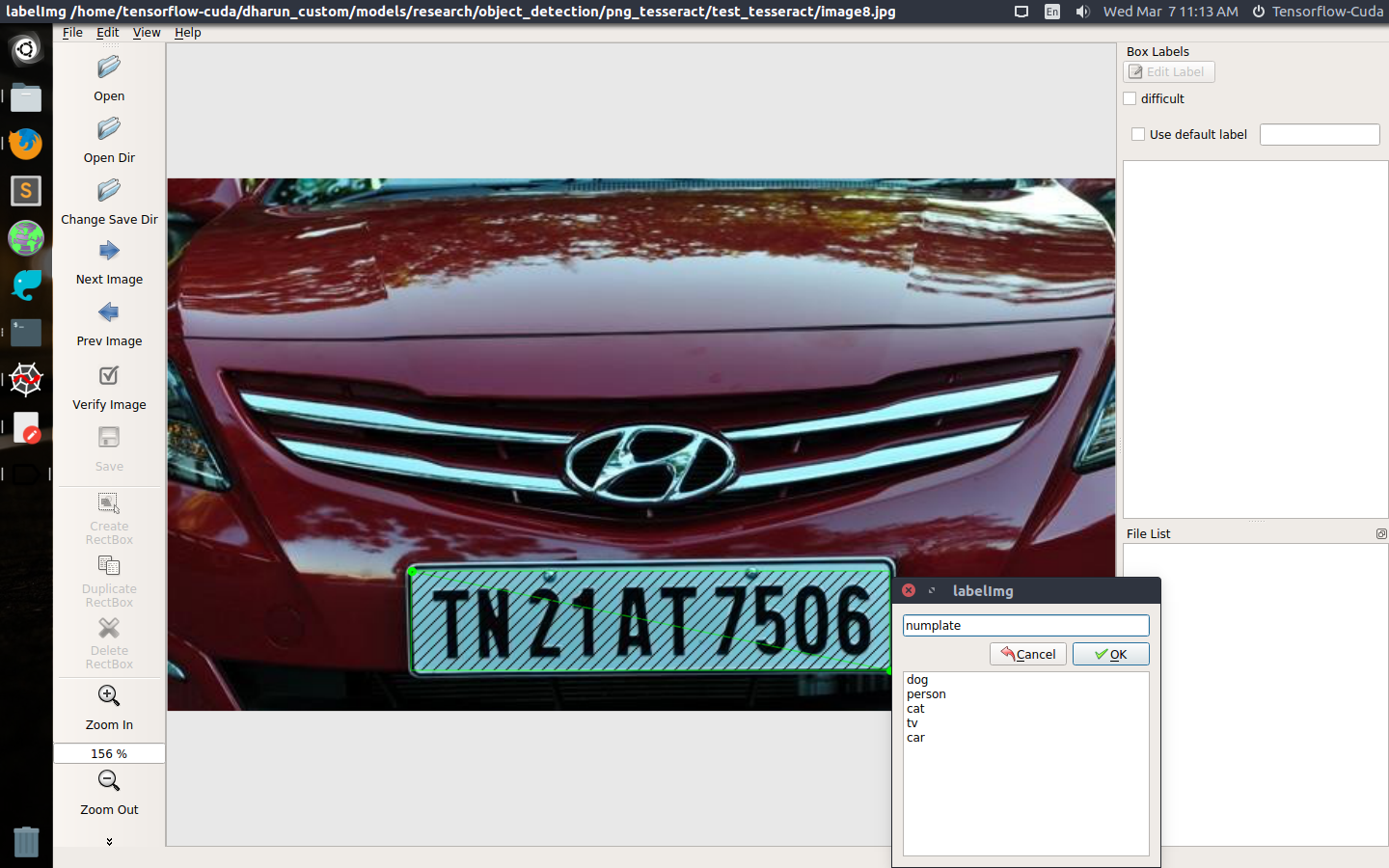Click the Edit Label button
This screenshot has height=868, width=1389.
1168,71
